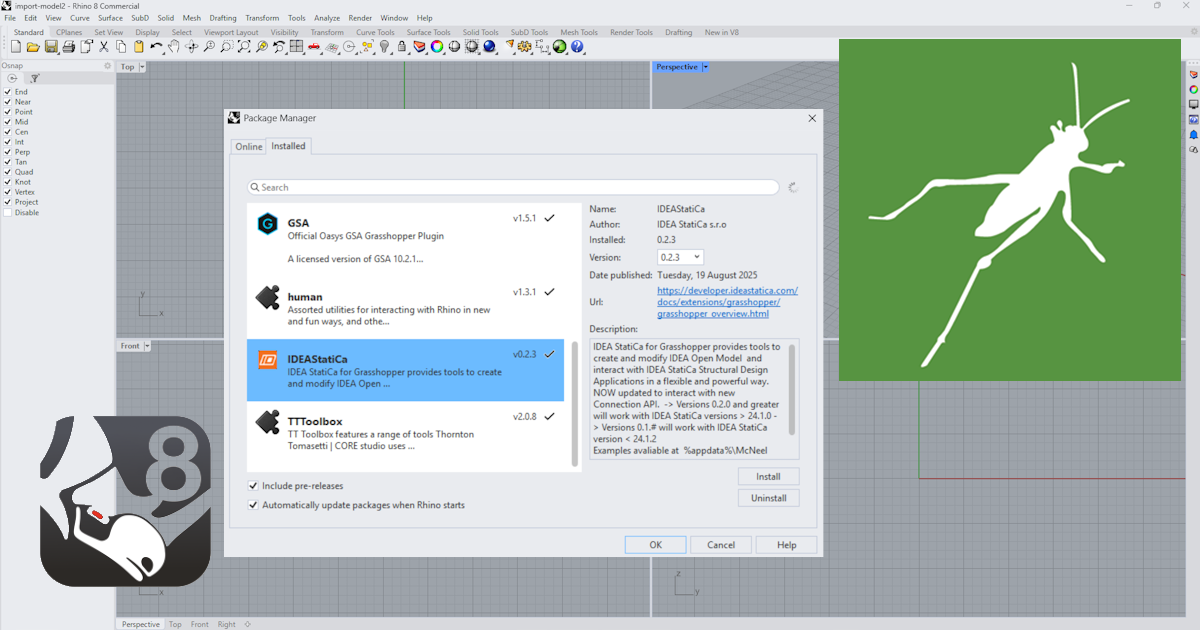This screenshot has width=1200, height=630.
Task: Click inside the package Search field
Action: [x=512, y=187]
